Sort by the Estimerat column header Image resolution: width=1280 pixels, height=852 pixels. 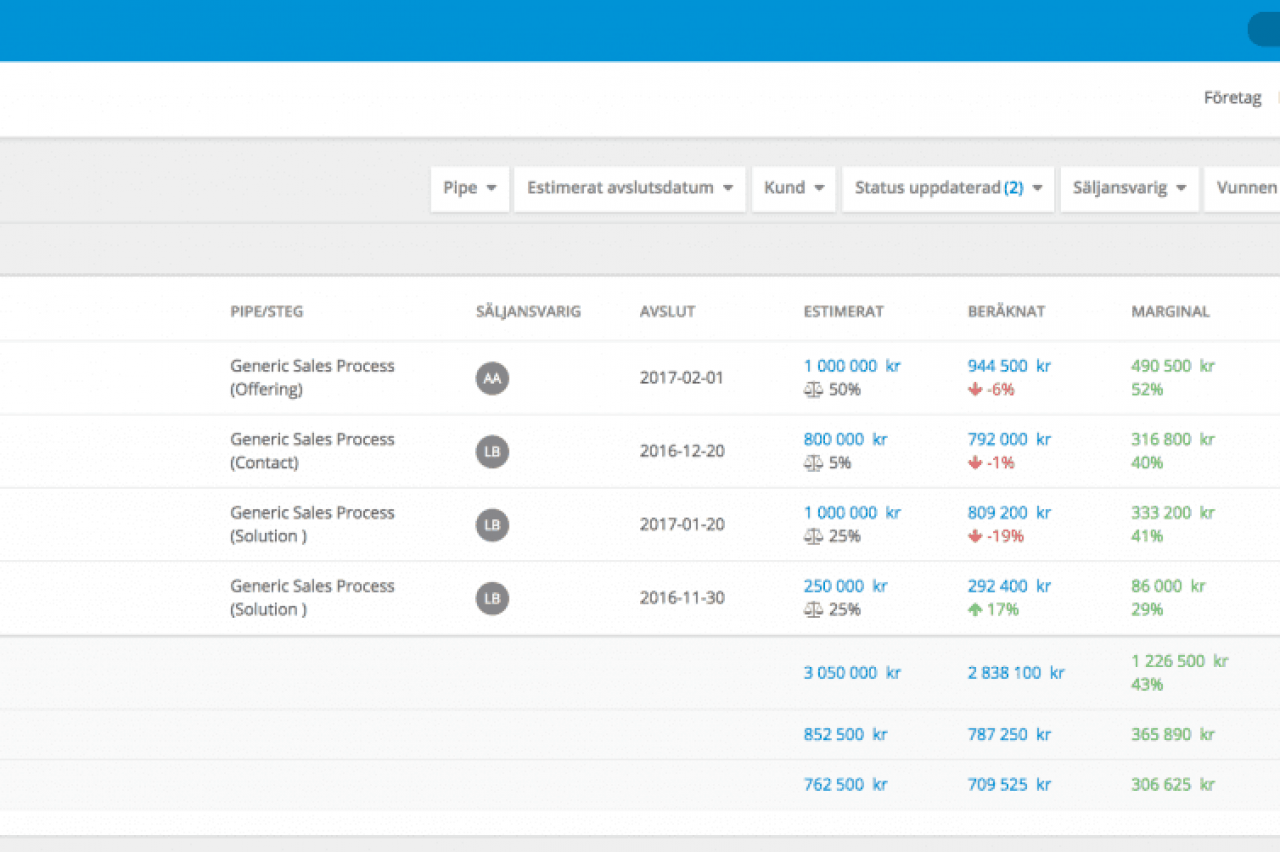click(843, 311)
